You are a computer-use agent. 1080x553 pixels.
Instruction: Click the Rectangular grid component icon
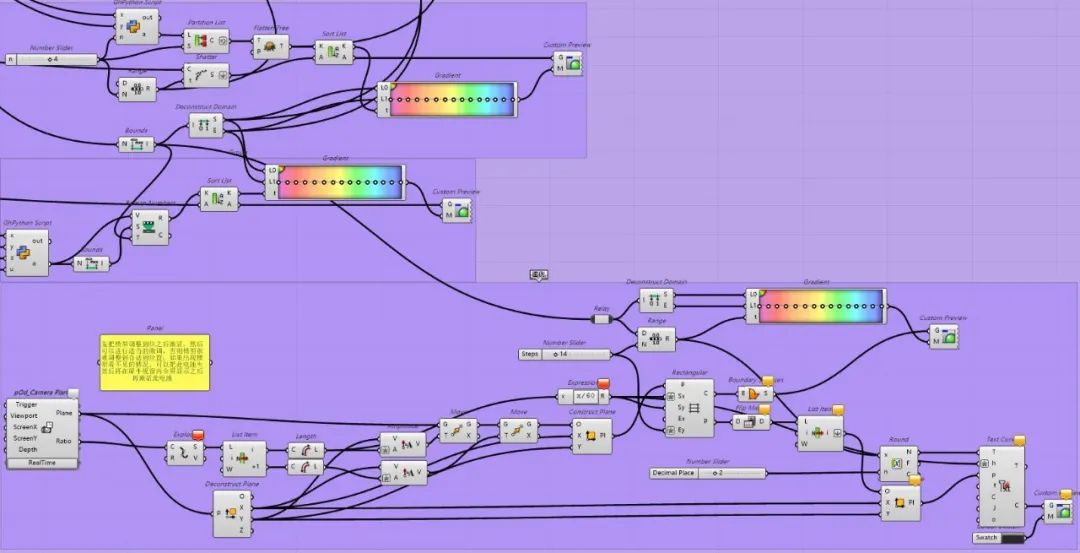[x=693, y=407]
